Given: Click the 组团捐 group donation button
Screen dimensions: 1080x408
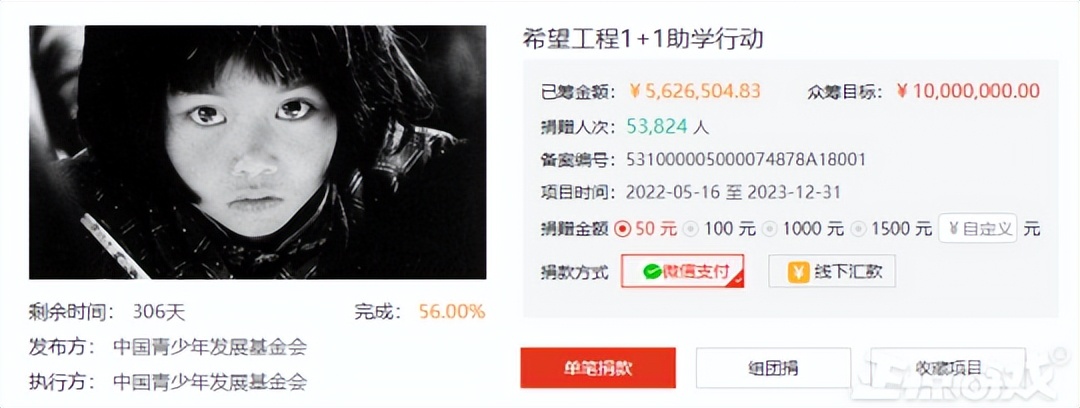Looking at the screenshot, I should point(773,368).
